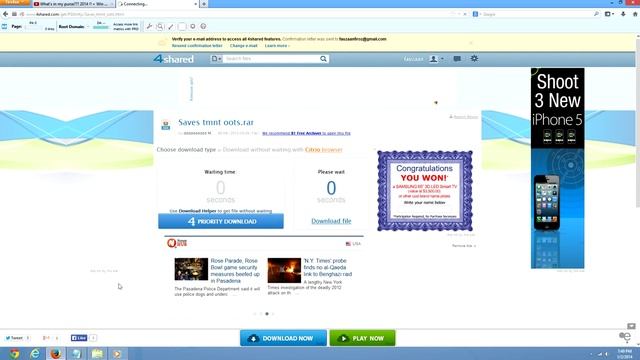This screenshot has height=360, width=640.
Task: Click the green Play Now button
Action: coord(362,338)
